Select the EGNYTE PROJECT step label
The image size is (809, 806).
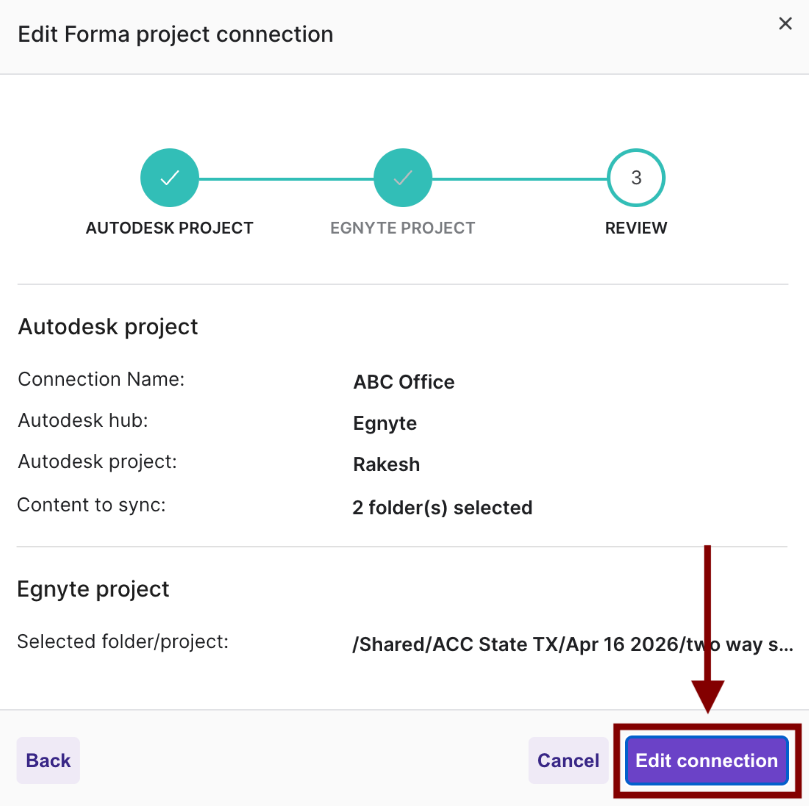(402, 228)
